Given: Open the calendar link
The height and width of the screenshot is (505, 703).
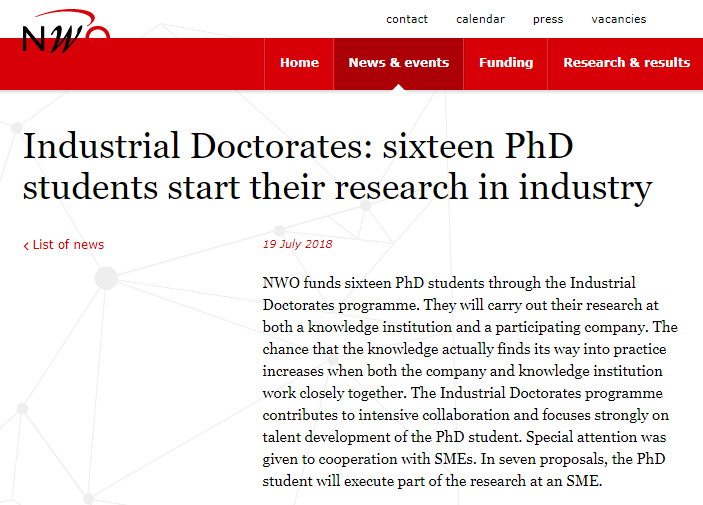Looking at the screenshot, I should [x=480, y=19].
